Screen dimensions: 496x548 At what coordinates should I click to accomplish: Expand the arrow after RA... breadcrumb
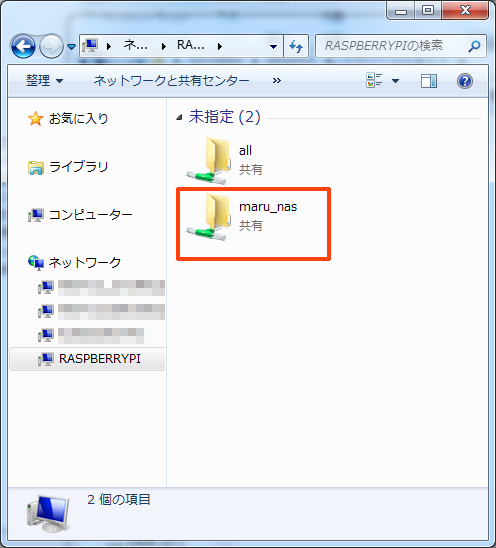220,46
